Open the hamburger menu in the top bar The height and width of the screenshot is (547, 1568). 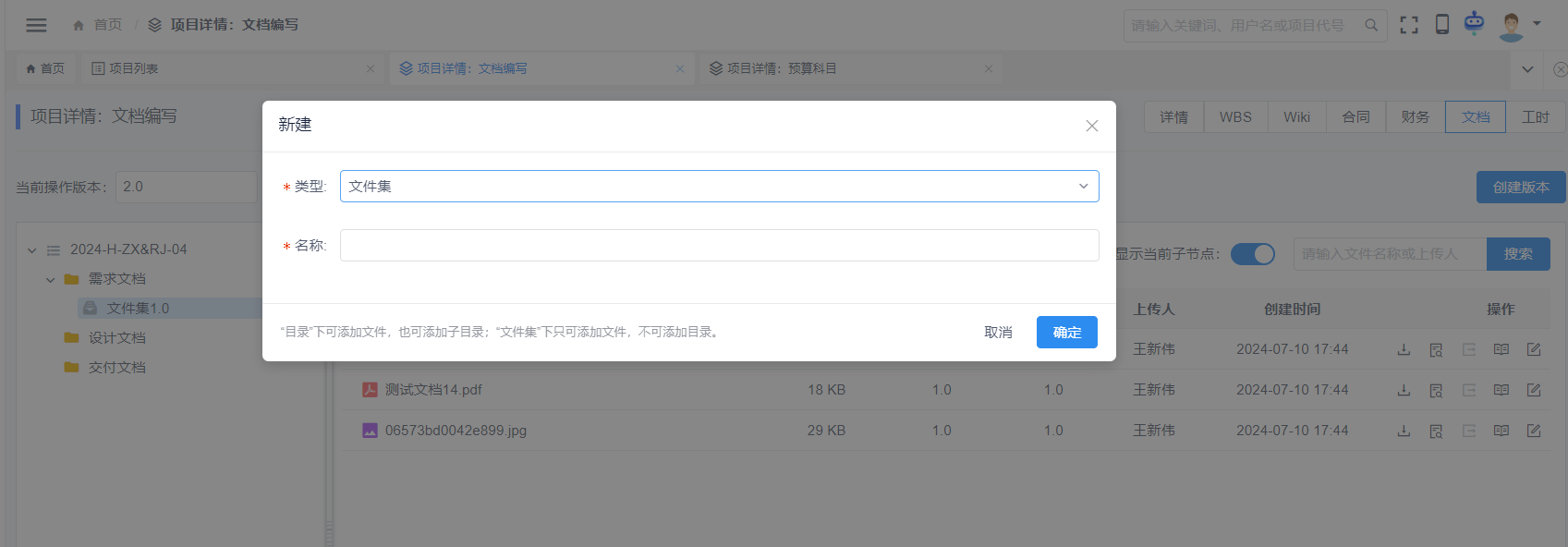pyautogui.click(x=36, y=25)
